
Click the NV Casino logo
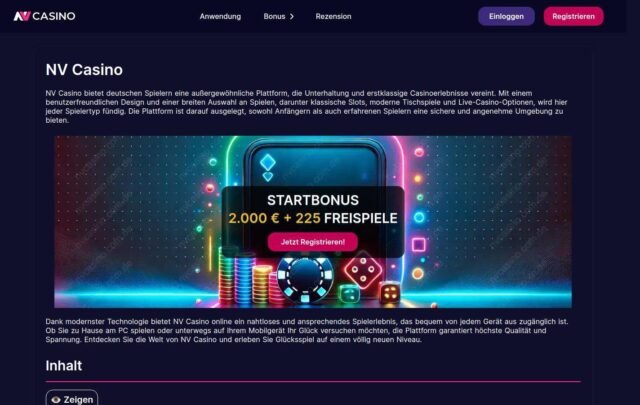coord(44,16)
